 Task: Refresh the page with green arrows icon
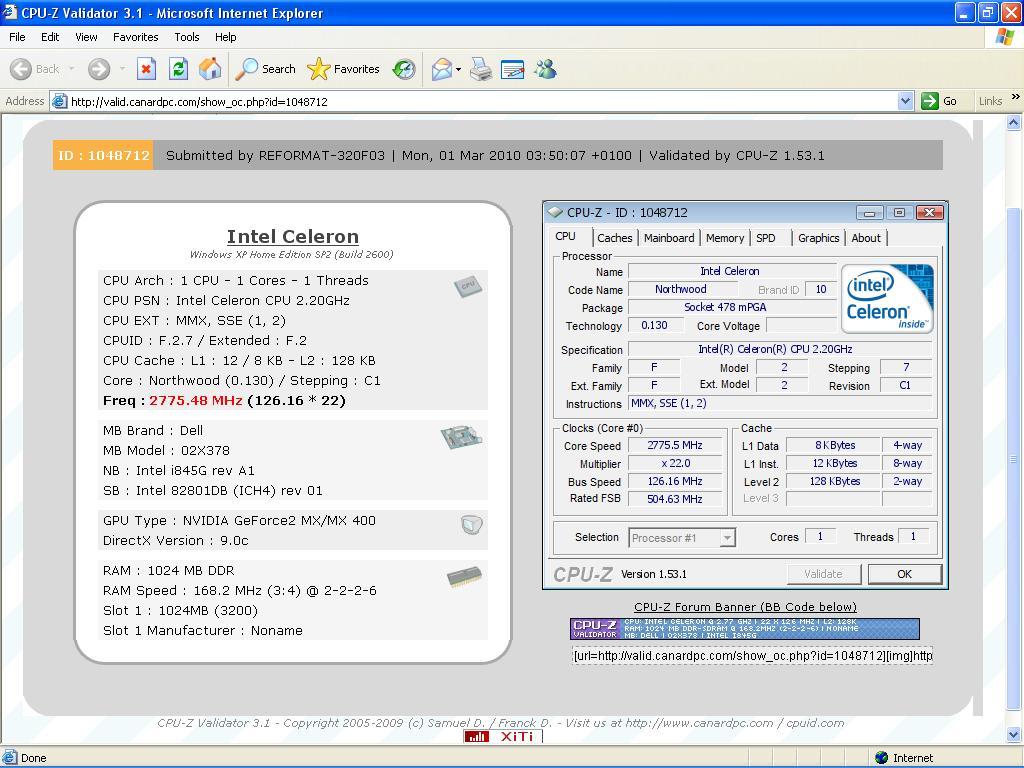click(x=178, y=69)
